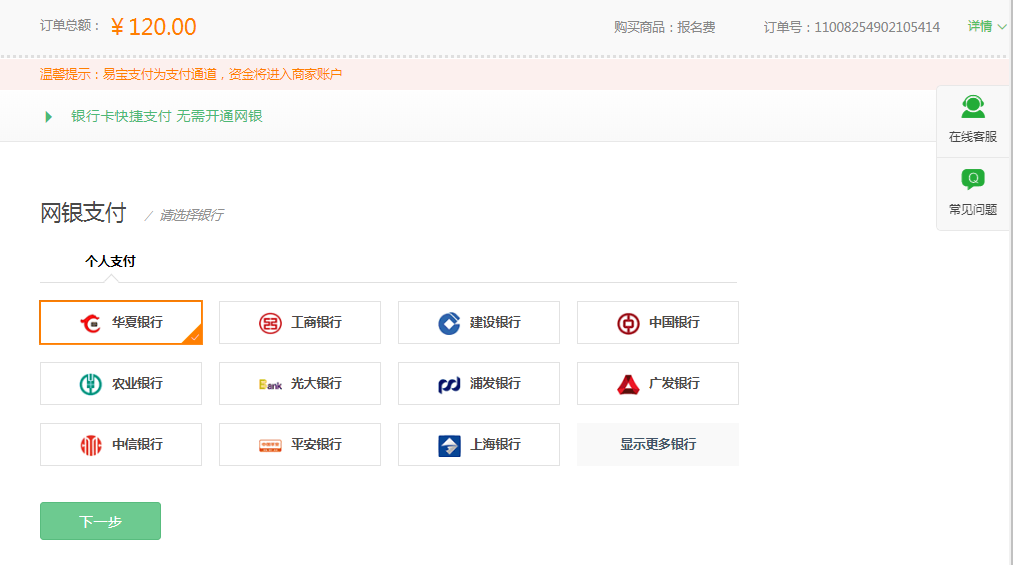Click the ¥120.00 order total amount
Screen dimensions: 1013x565
(x=153, y=27)
